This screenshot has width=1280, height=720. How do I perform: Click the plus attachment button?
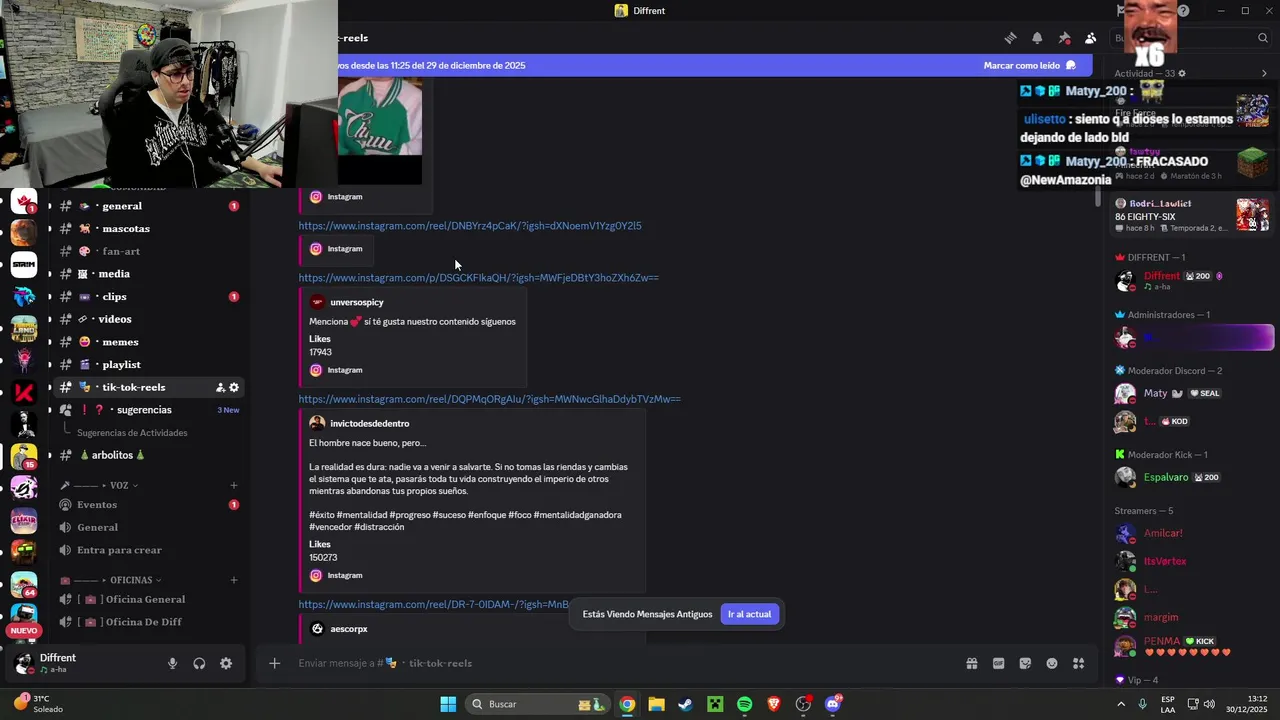274,663
